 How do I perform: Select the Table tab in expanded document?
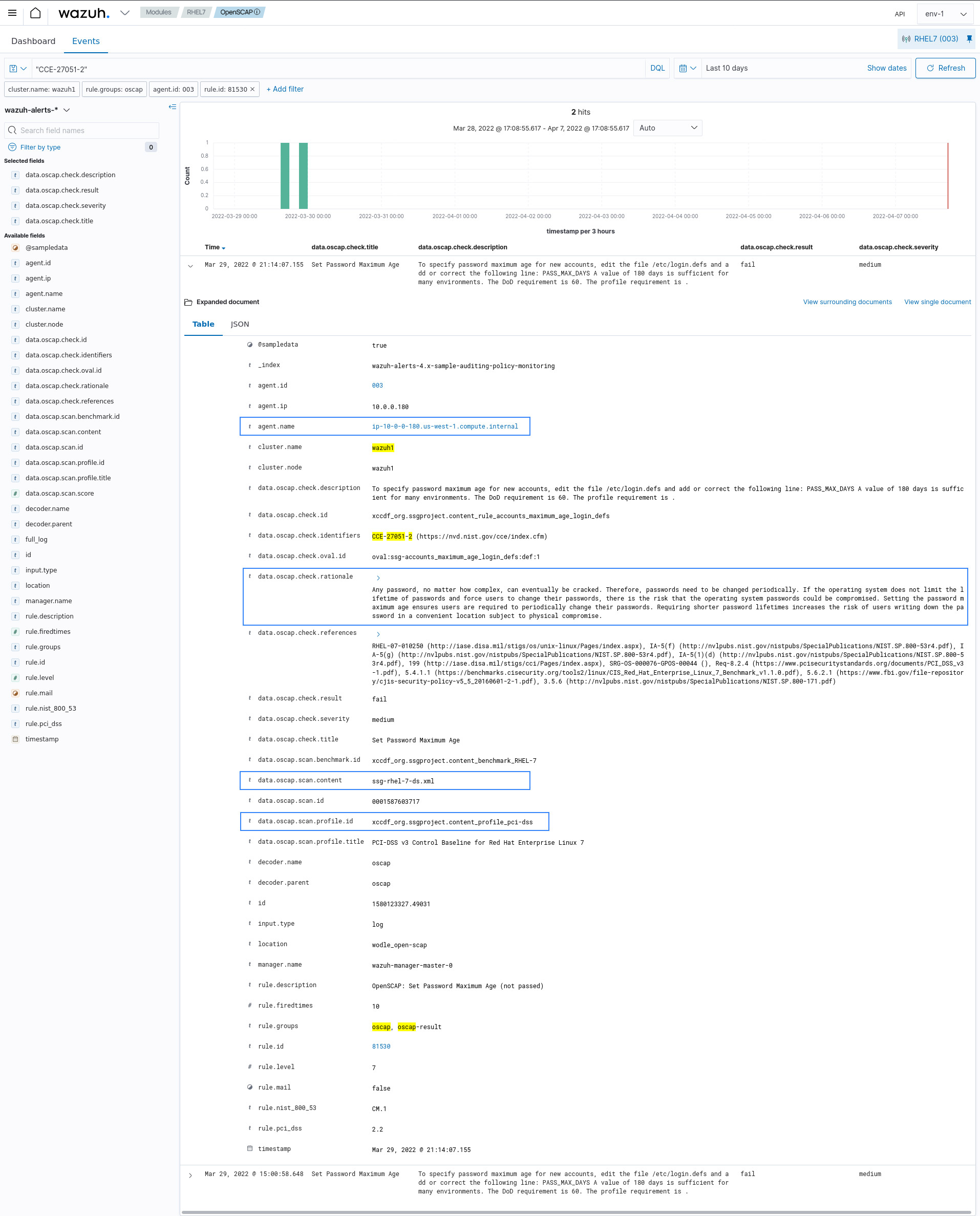pos(203,324)
